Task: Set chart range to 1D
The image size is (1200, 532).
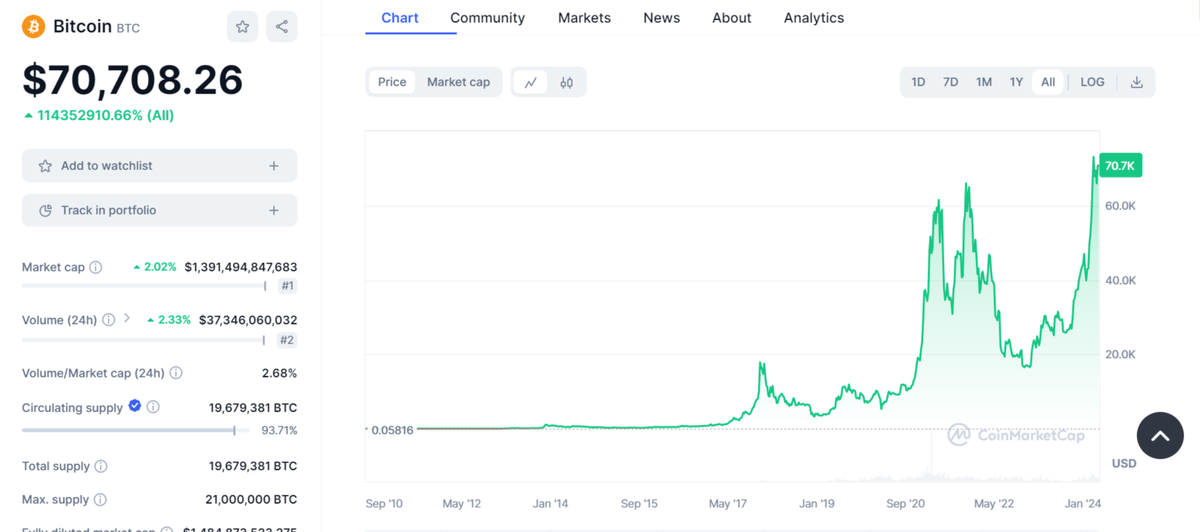Action: pos(918,82)
